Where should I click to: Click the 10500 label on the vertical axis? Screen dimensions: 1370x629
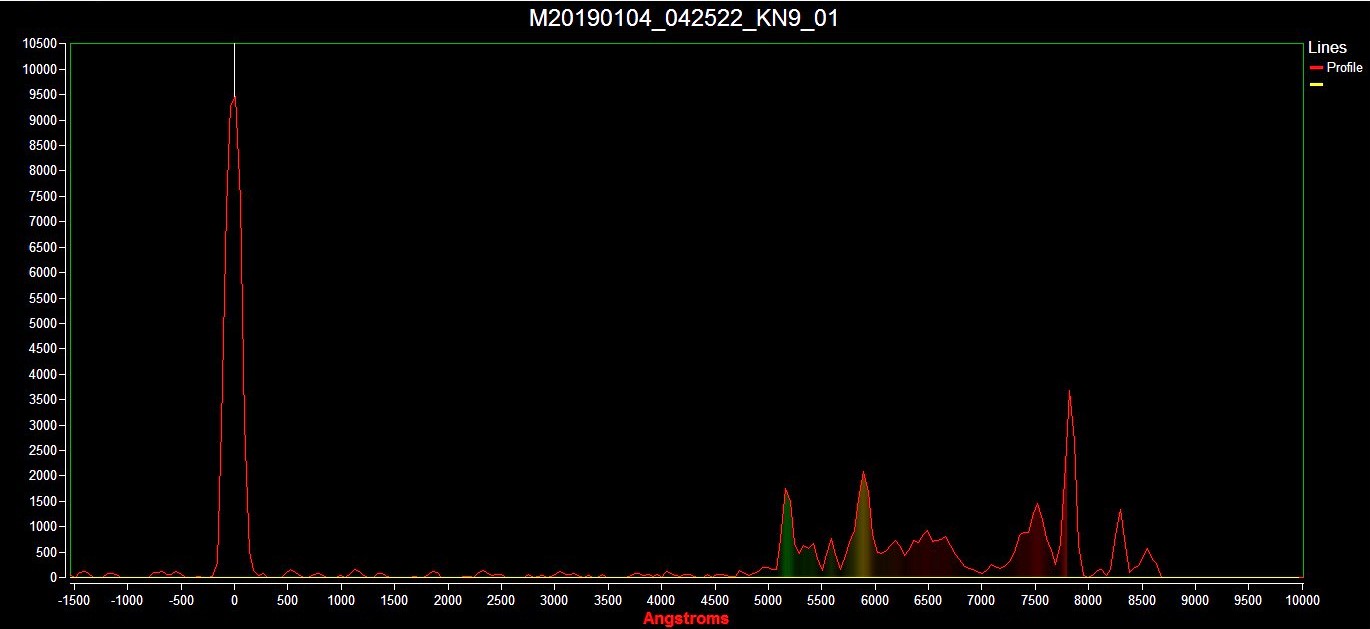(x=40, y=44)
